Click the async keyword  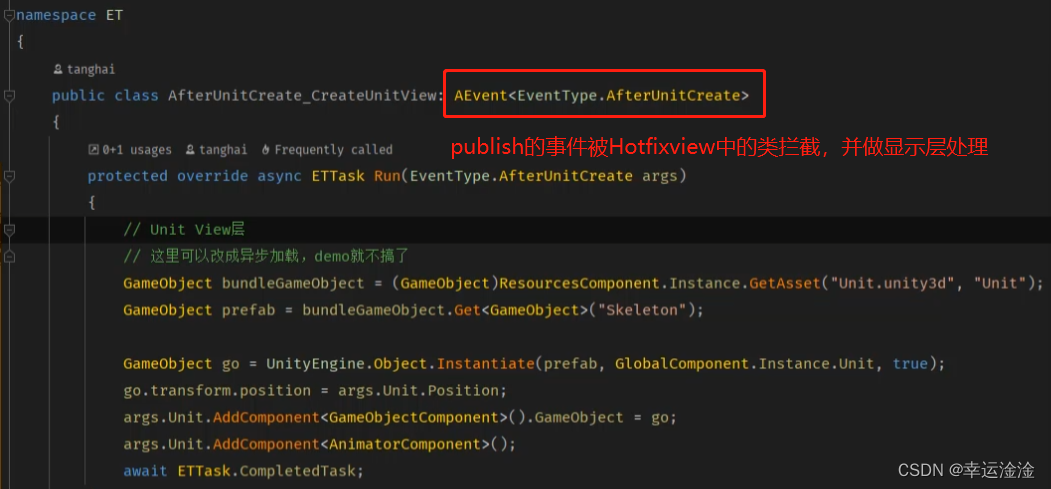[280, 176]
